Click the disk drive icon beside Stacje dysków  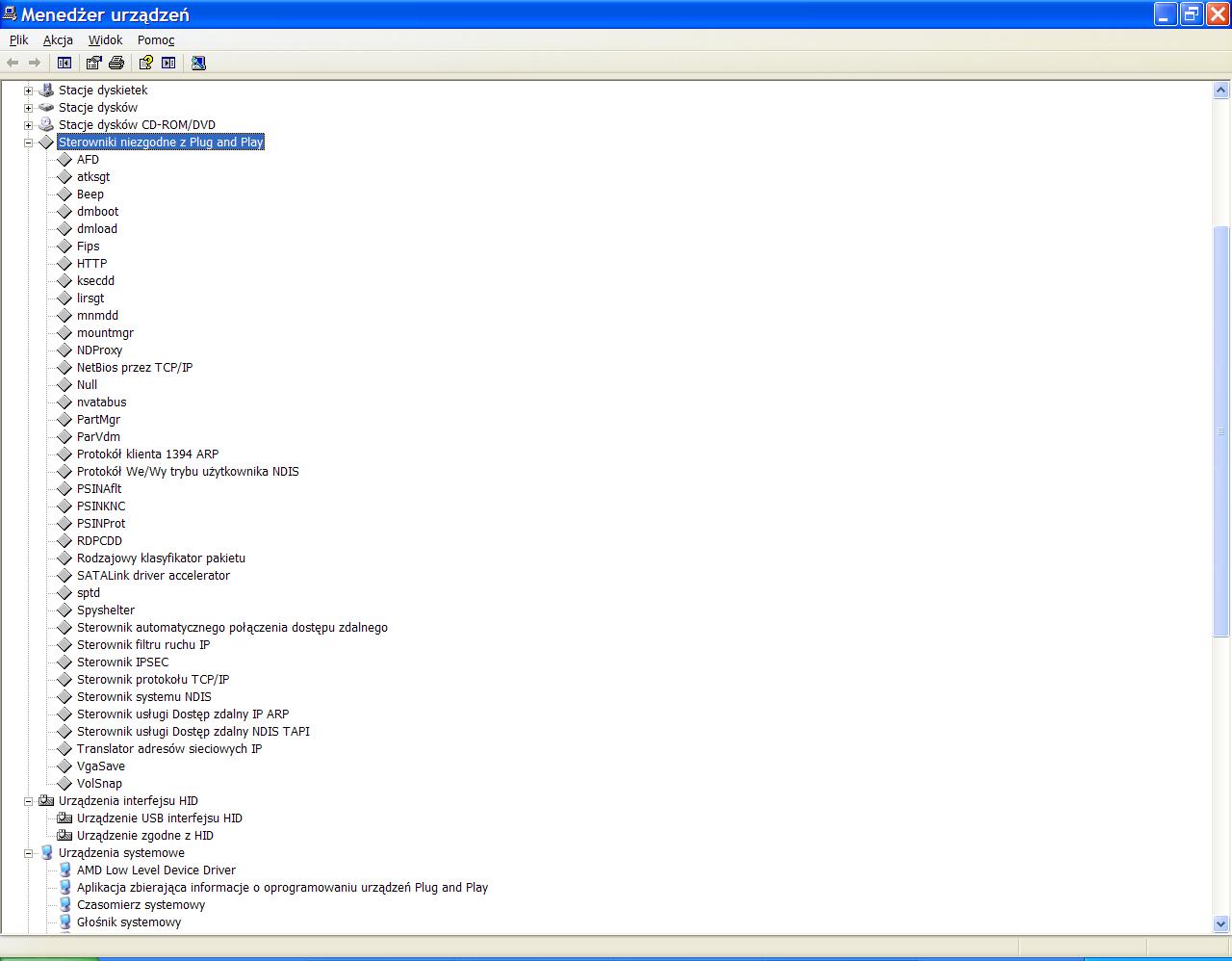coord(46,107)
